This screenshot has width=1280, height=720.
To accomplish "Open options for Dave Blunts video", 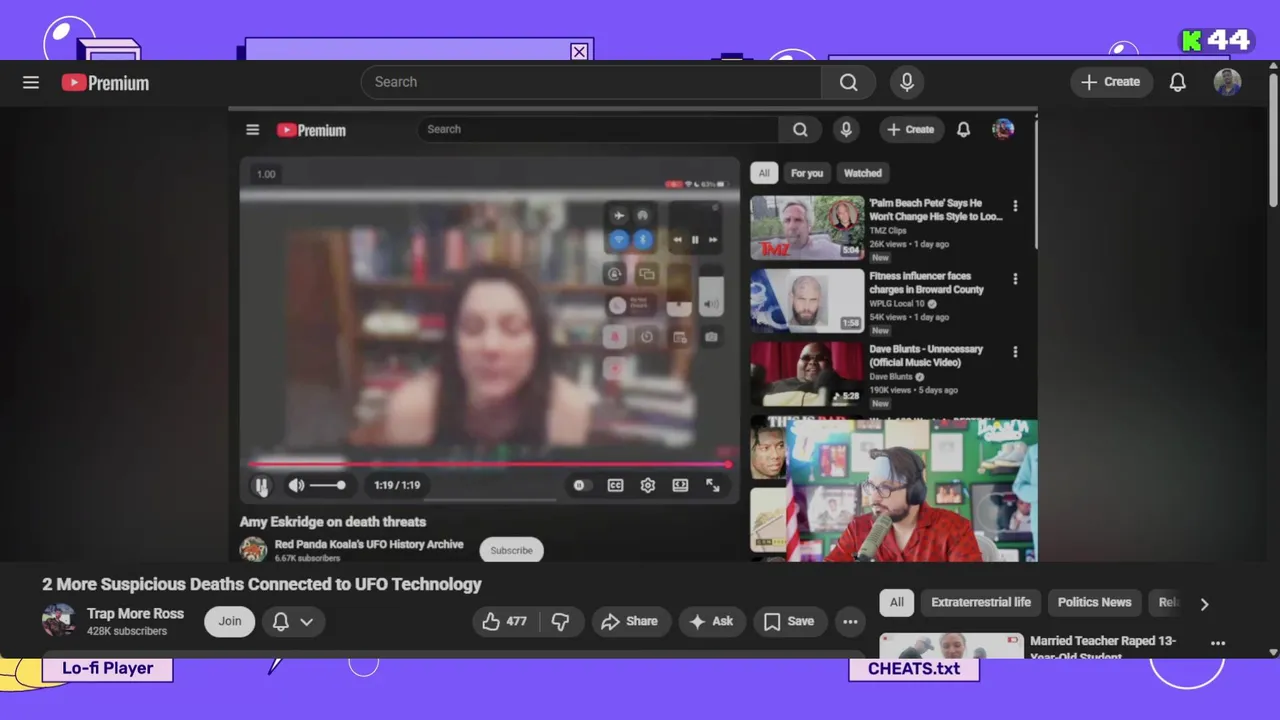I will click(1015, 352).
